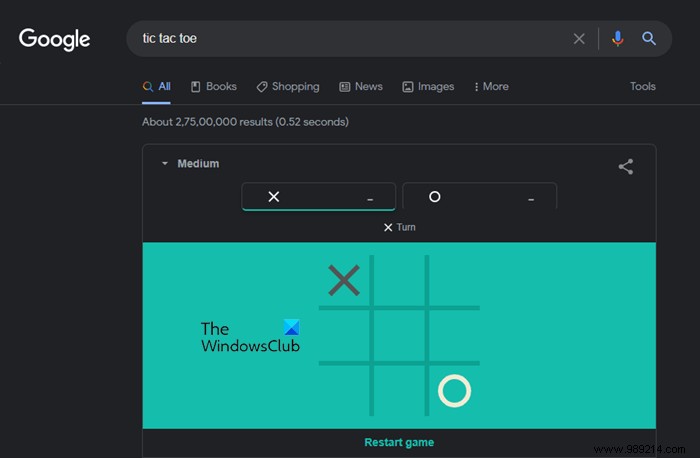
Task: Place a mark in the bottom-middle board cell
Action: coord(399,391)
